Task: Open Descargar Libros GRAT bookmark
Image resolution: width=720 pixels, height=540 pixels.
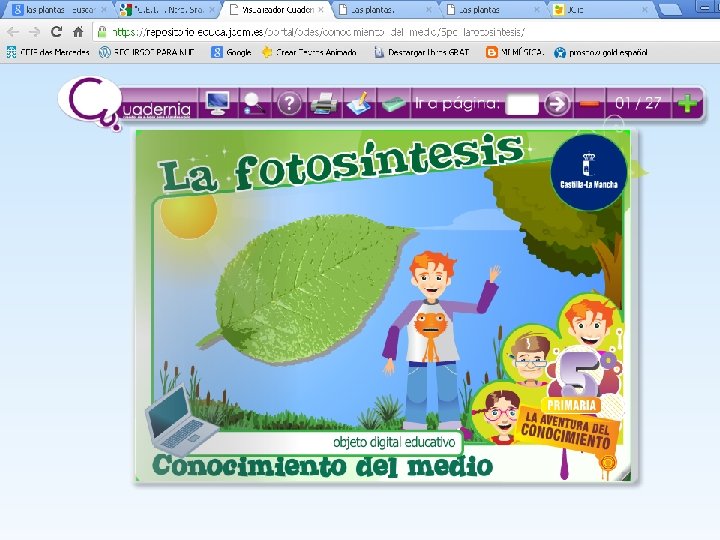Action: coord(422,52)
